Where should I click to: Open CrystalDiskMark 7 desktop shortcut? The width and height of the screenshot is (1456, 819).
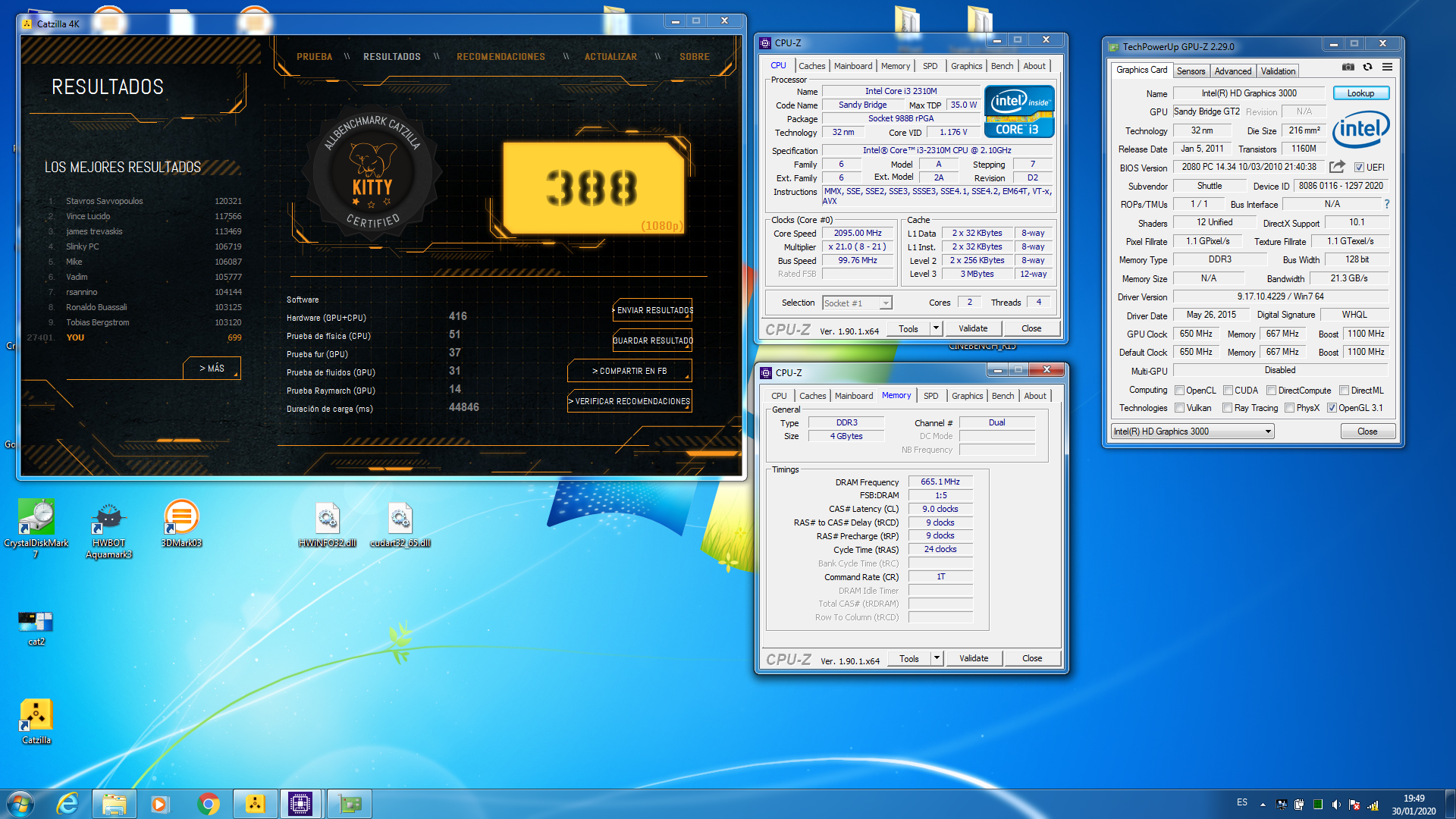coord(36,529)
